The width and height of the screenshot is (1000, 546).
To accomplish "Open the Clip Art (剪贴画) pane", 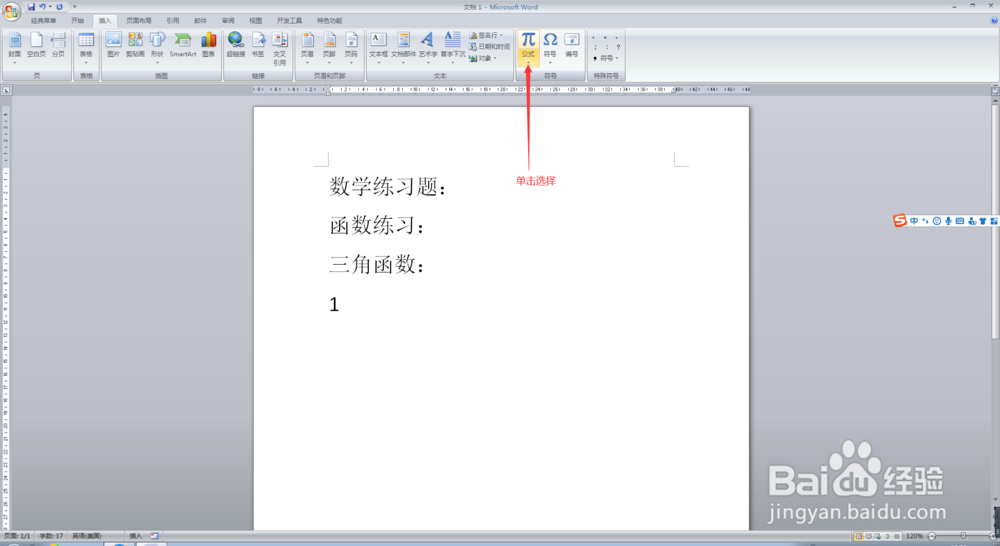I will point(135,47).
